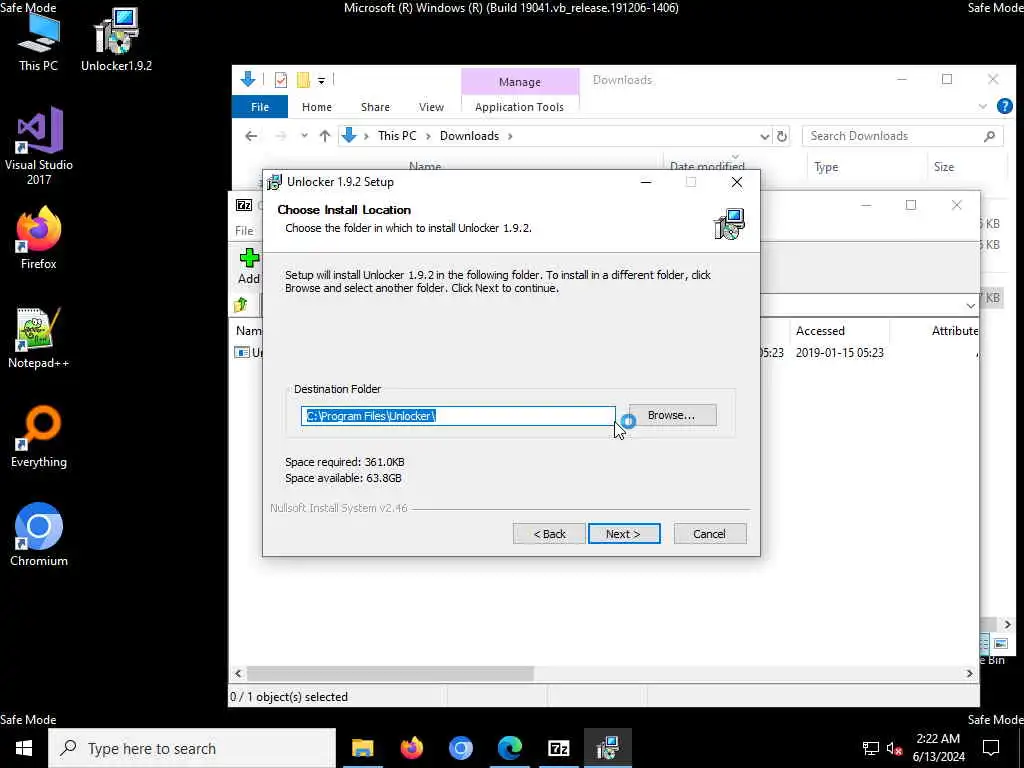Open network status tray icon
This screenshot has height=768, width=1024.
(x=871, y=748)
